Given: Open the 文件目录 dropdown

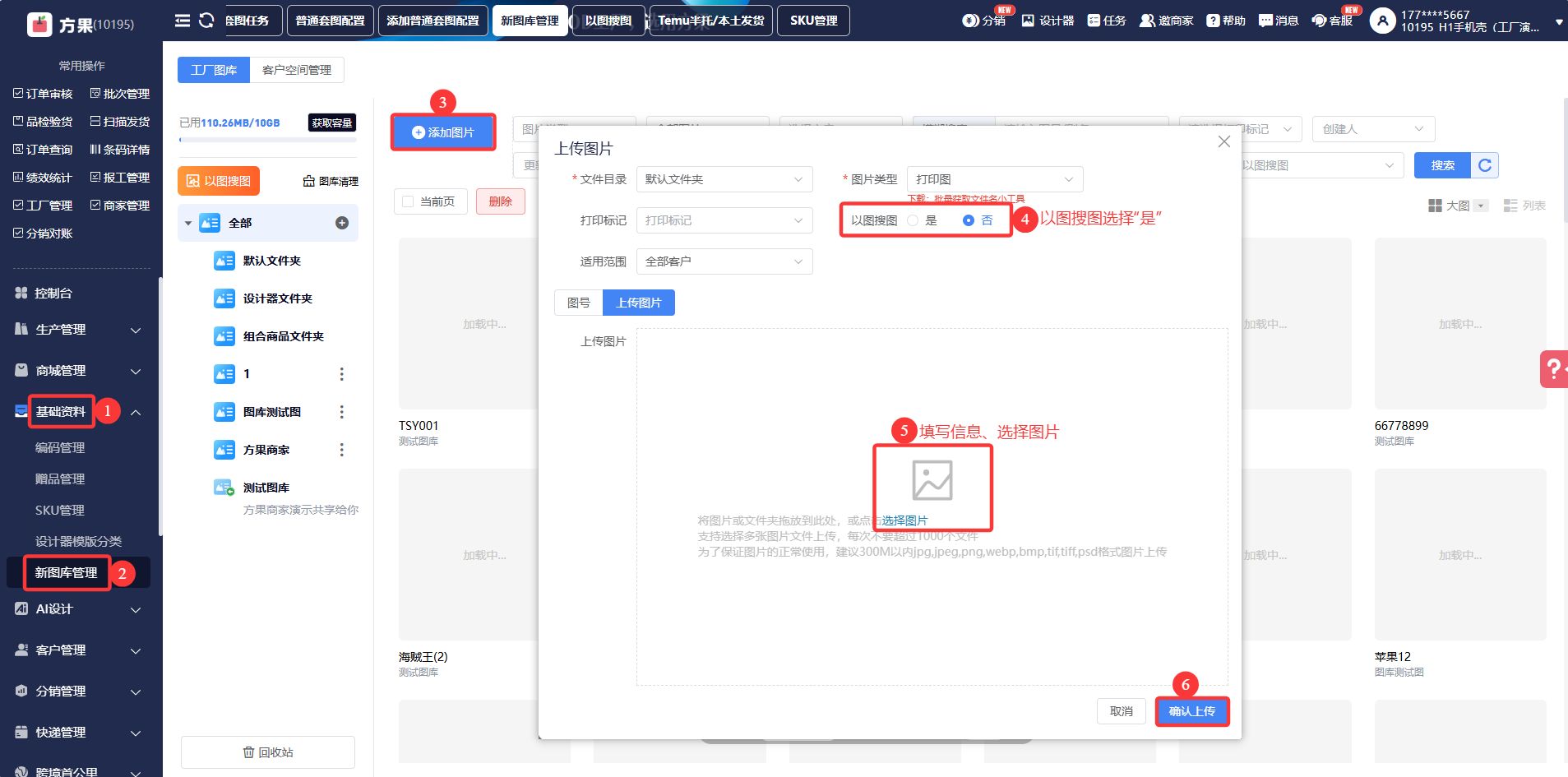Looking at the screenshot, I should 724,179.
